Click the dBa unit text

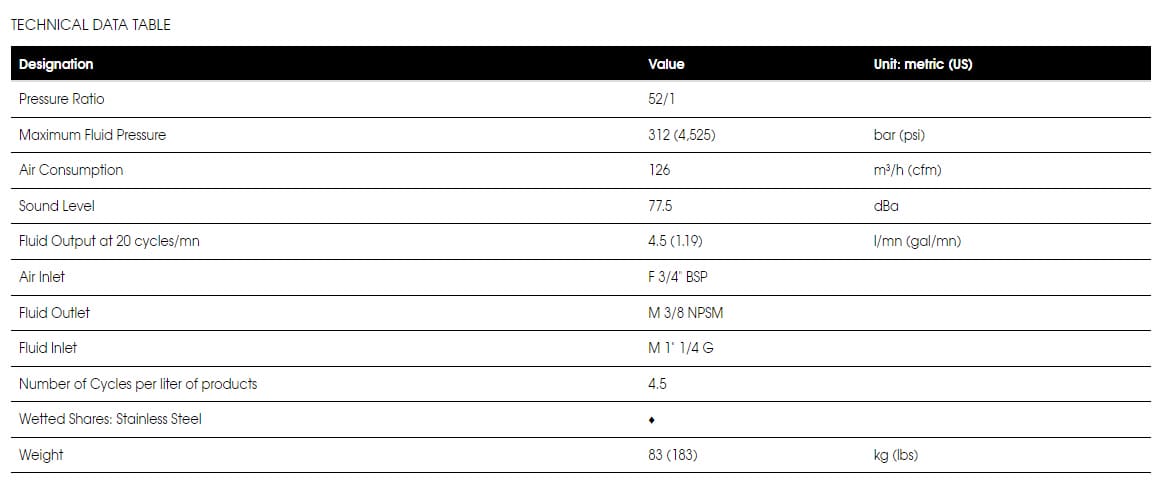coord(886,205)
